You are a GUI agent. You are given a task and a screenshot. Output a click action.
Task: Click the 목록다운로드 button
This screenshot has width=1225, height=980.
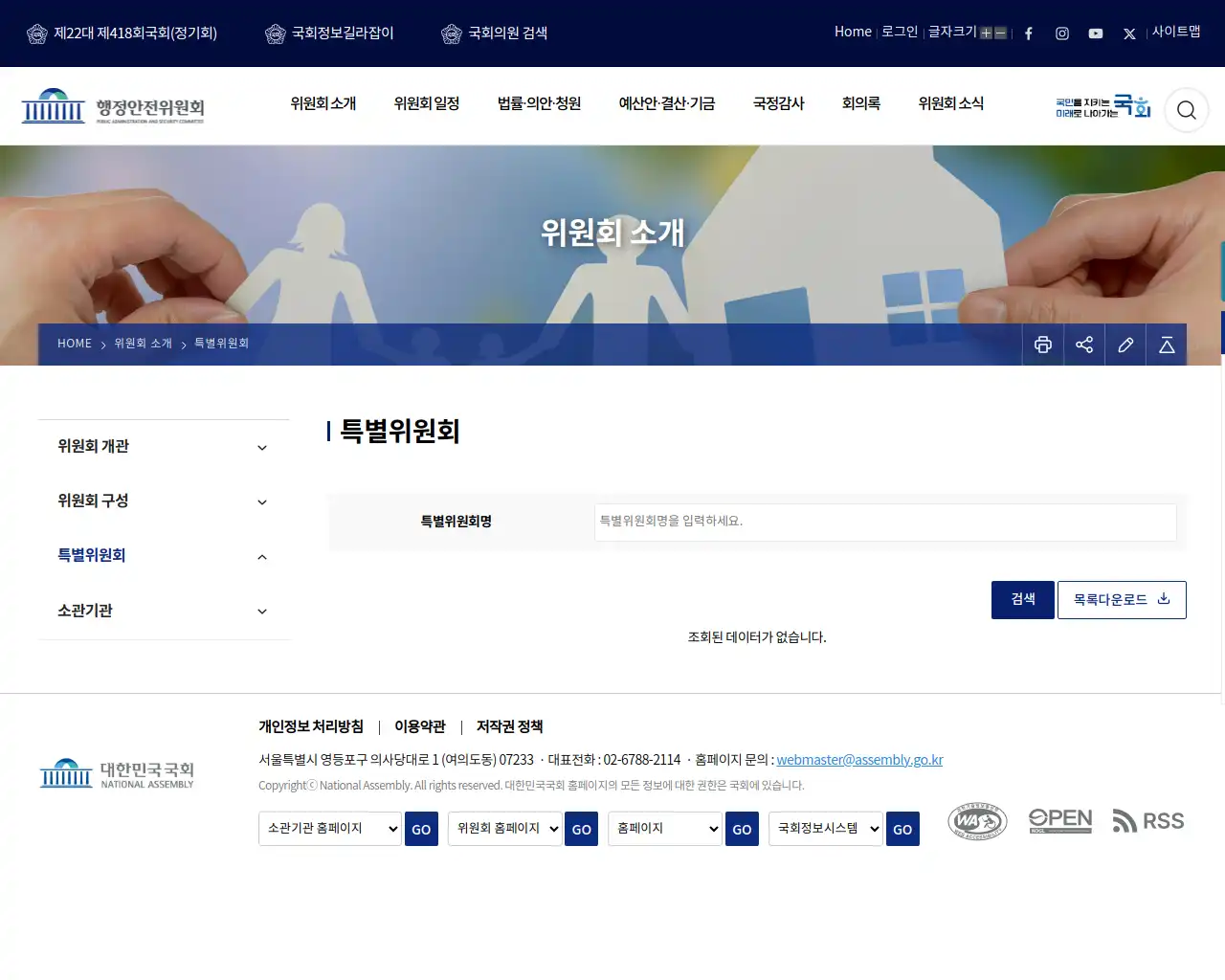point(1122,600)
